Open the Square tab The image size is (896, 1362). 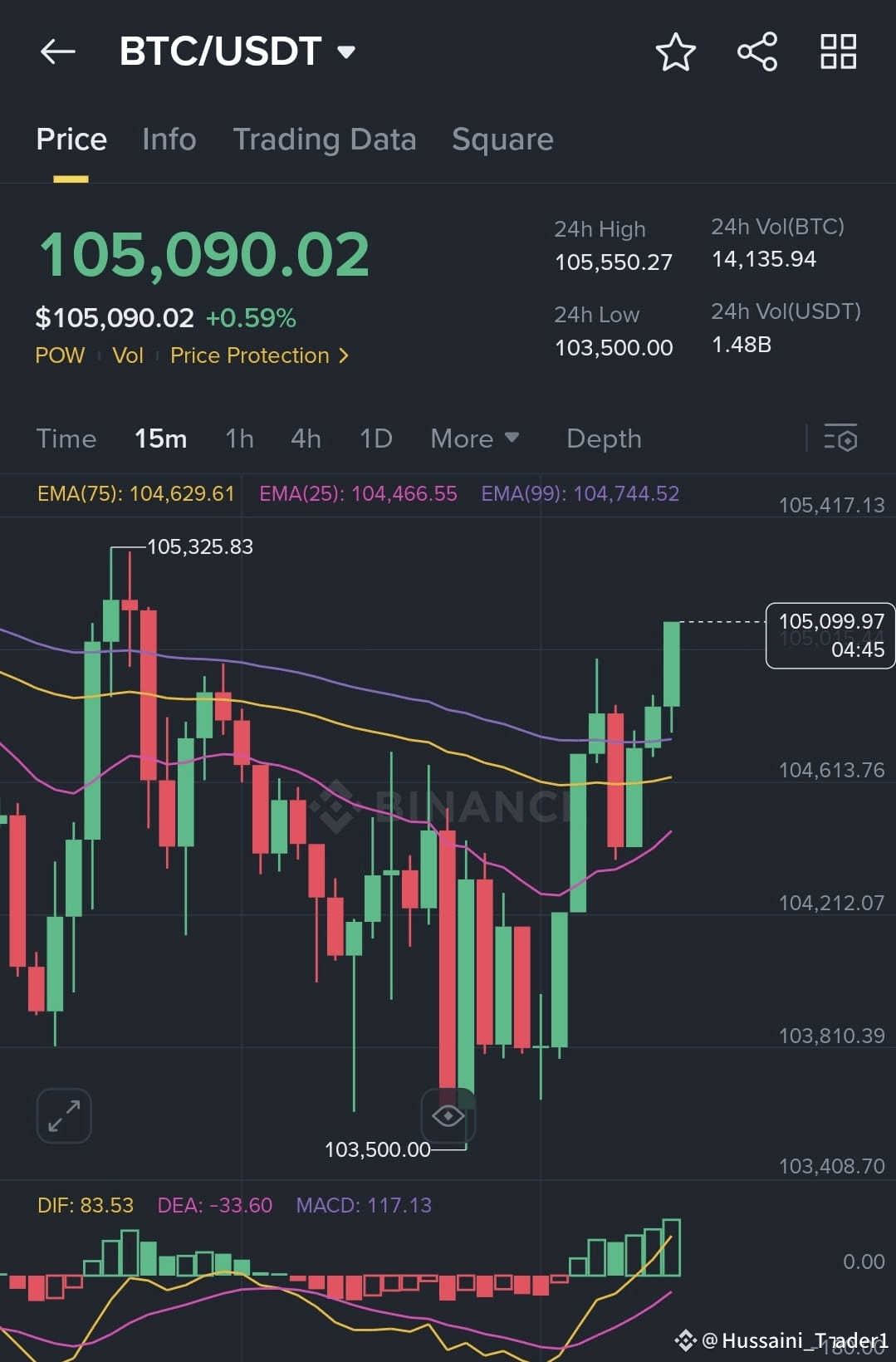(x=502, y=140)
